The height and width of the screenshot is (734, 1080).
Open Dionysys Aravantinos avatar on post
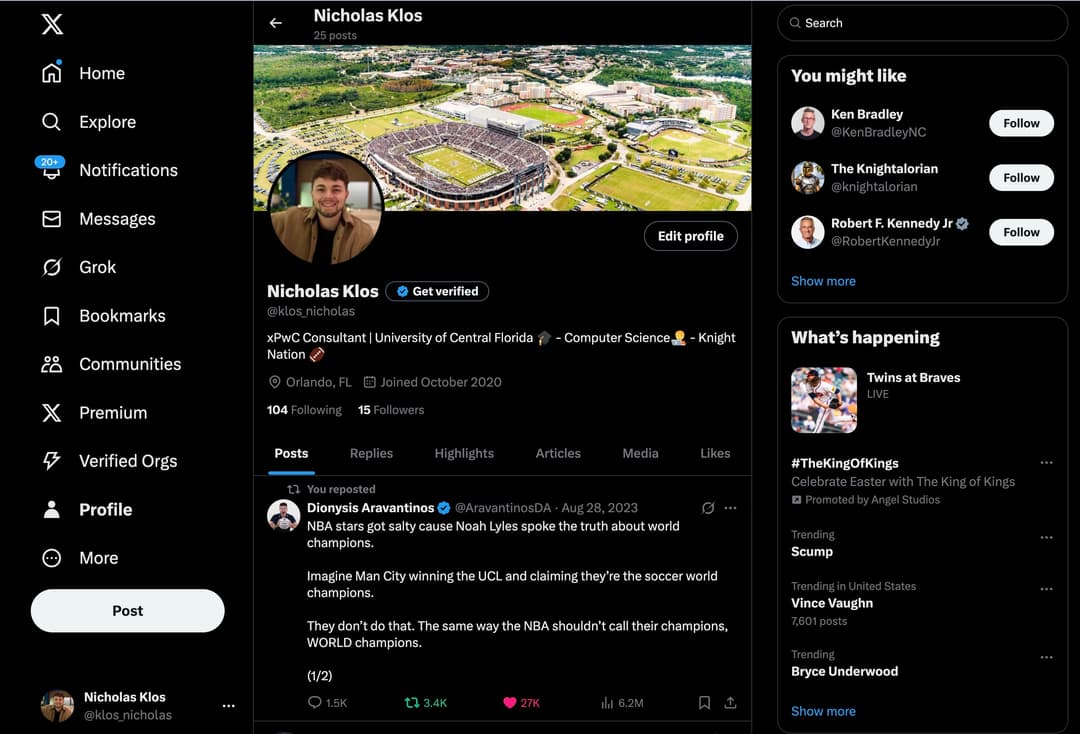[284, 516]
